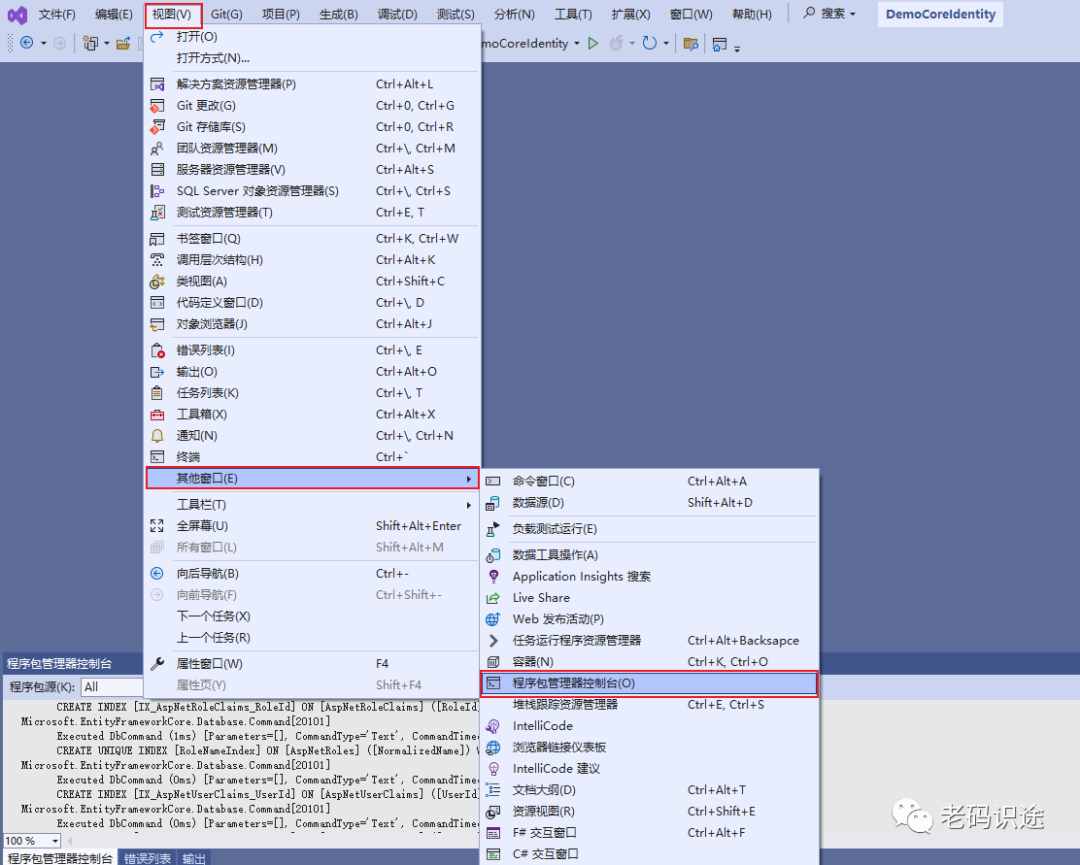The image size is (1080, 865).
Task: Click the 书签窗口 icon
Action: (x=157, y=238)
